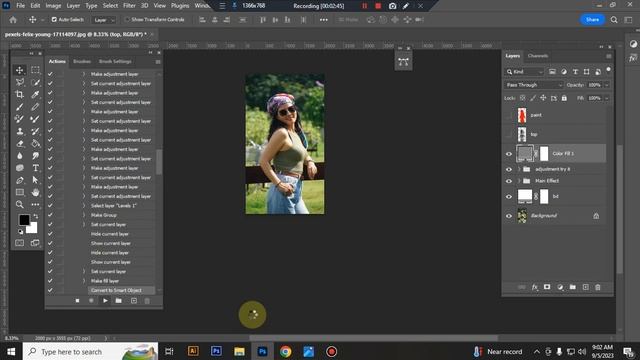Image resolution: width=640 pixels, height=360 pixels.
Task: Hide the Color Fill 1 layer
Action: click(x=509, y=154)
